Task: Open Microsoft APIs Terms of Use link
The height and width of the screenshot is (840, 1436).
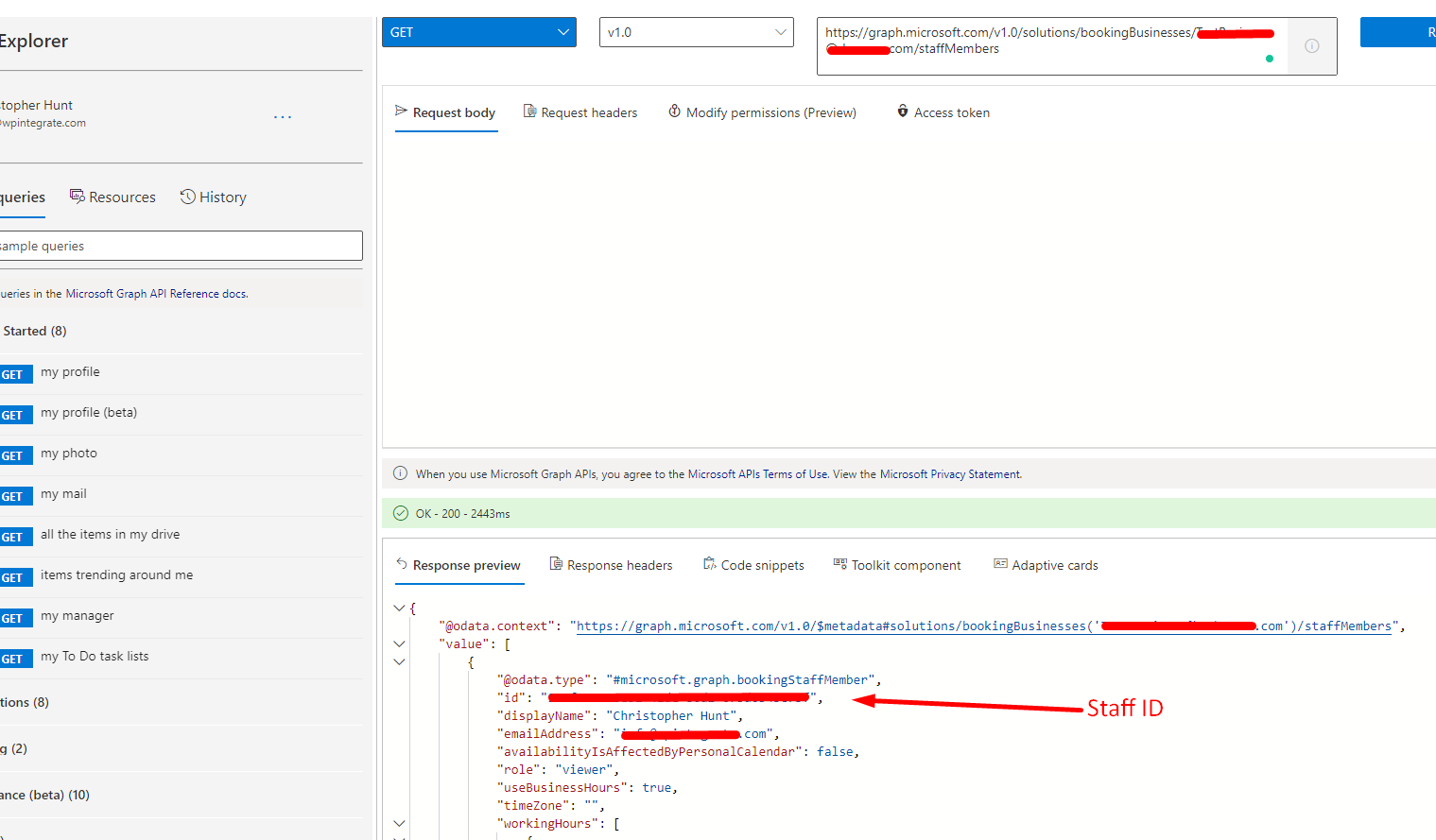Action: 758,474
